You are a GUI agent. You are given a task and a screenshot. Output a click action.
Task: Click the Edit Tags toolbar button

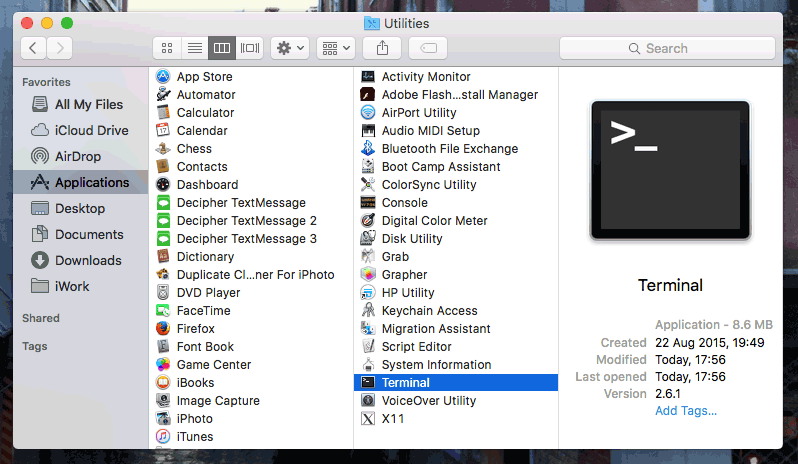point(428,48)
